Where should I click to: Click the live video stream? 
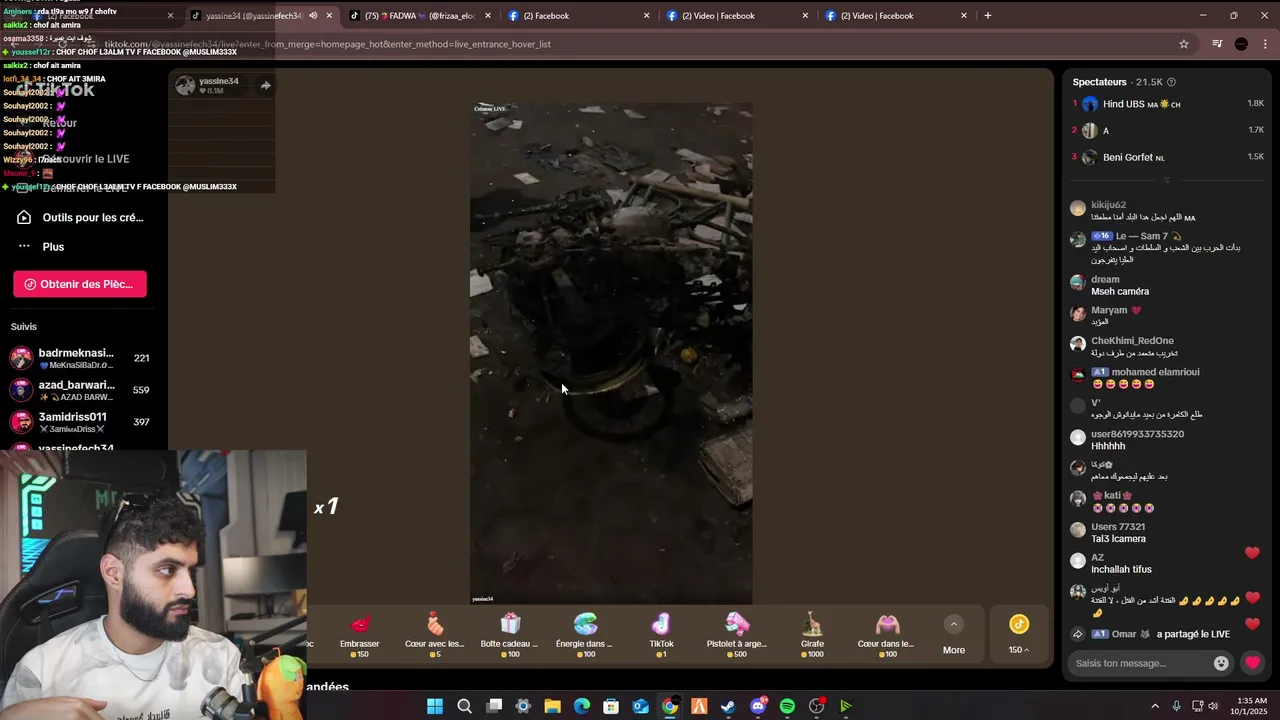pyautogui.click(x=611, y=353)
